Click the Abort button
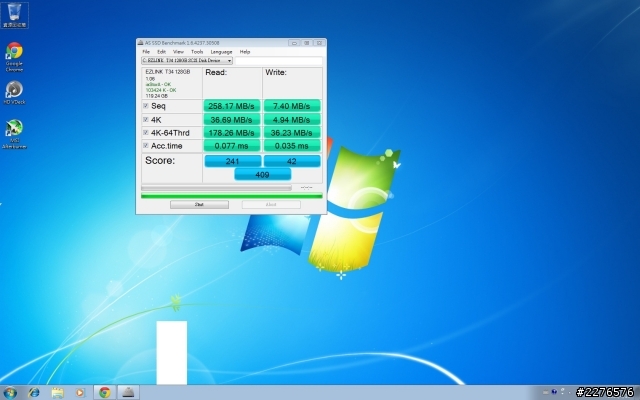This screenshot has height=400, width=640. 271,204
